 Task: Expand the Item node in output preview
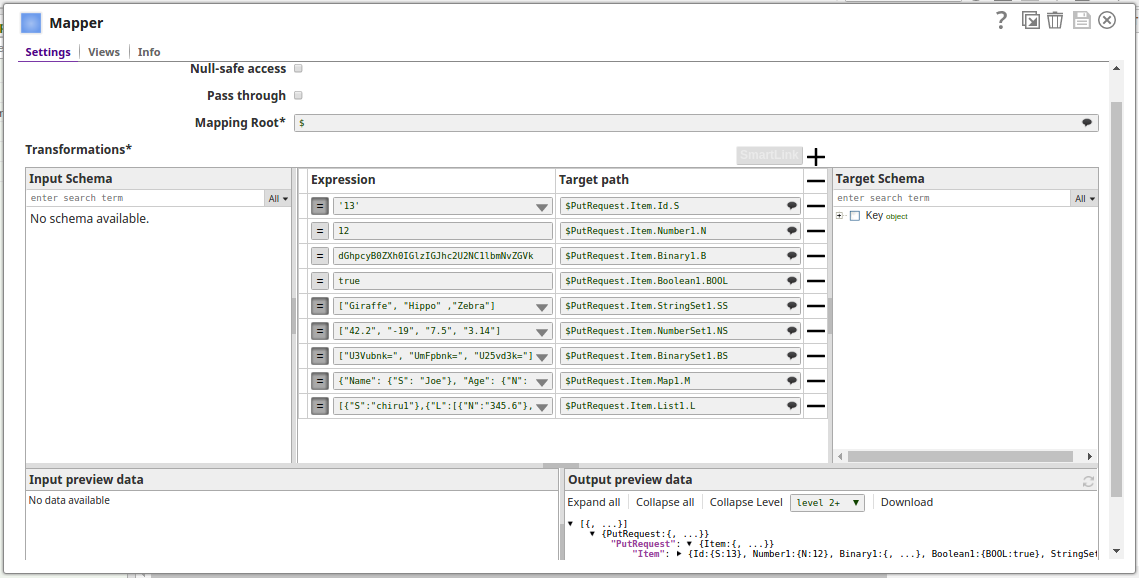pyautogui.click(x=679, y=553)
